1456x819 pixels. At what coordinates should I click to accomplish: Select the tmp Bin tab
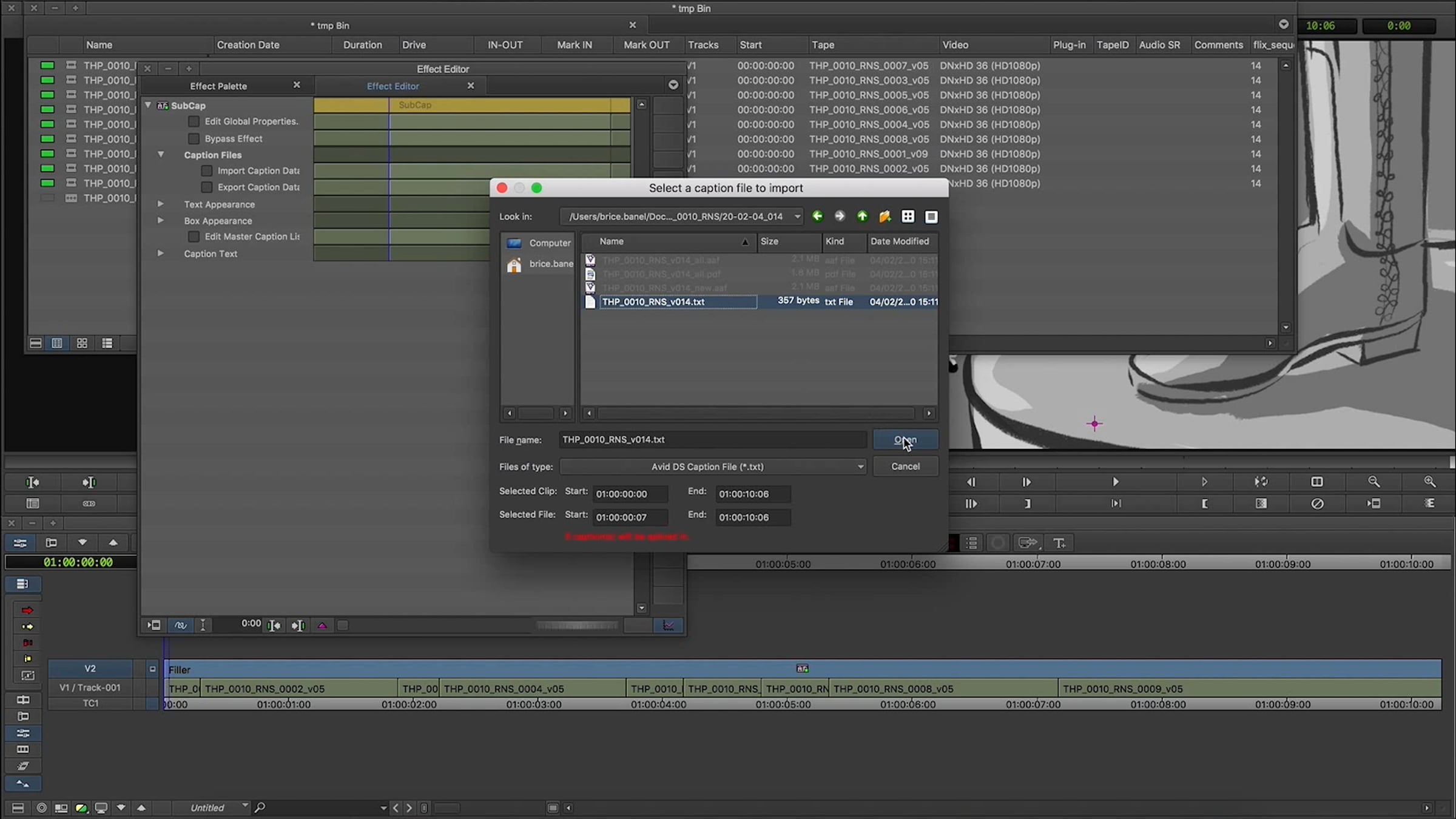pyautogui.click(x=330, y=25)
